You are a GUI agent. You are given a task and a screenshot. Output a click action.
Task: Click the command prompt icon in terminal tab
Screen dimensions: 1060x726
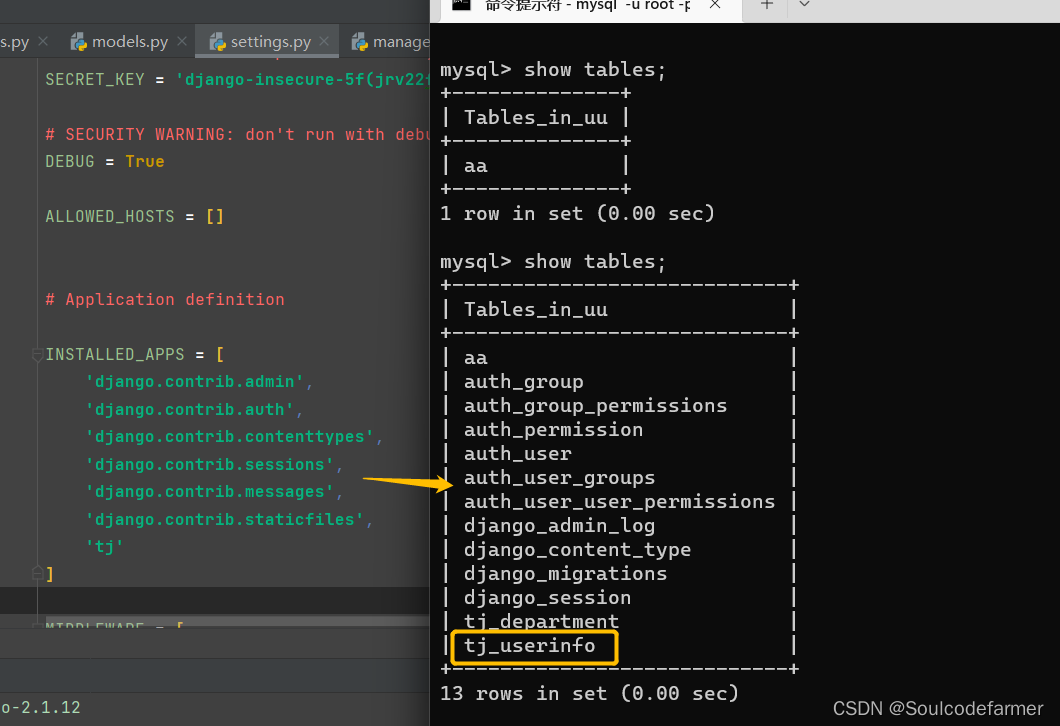pos(461,5)
